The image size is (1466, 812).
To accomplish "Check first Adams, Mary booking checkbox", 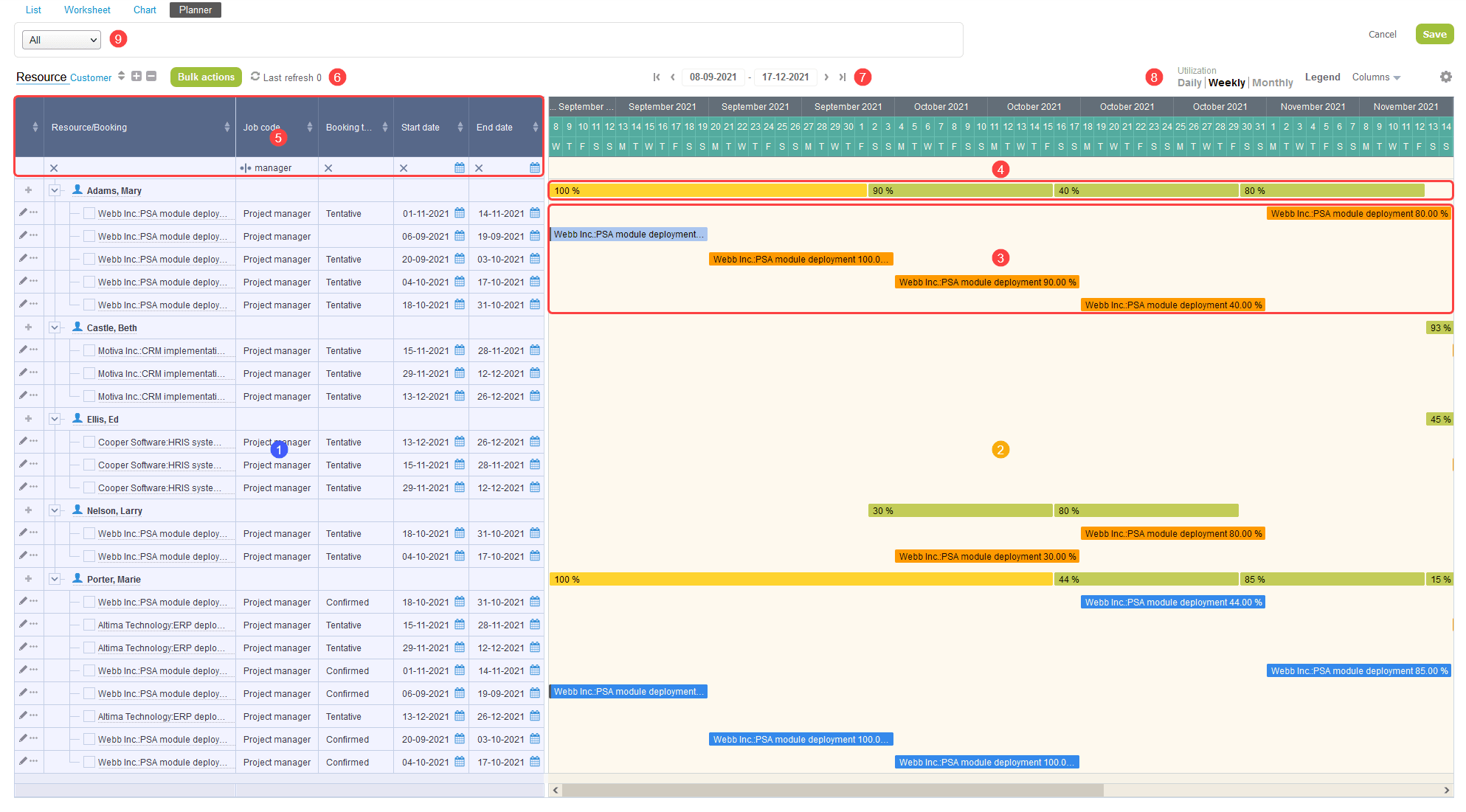I will [89, 213].
